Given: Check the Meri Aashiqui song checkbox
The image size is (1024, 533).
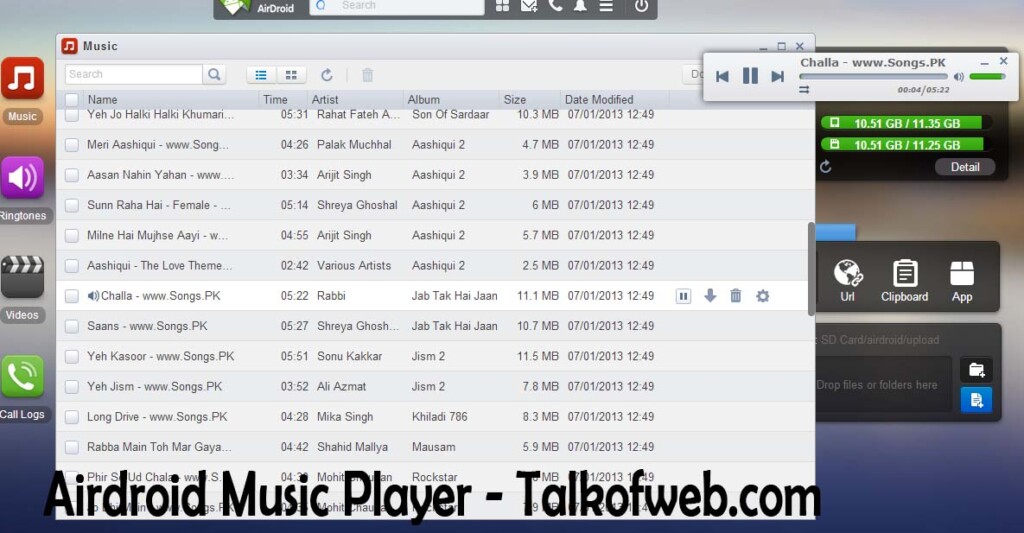Looking at the screenshot, I should (x=72, y=145).
